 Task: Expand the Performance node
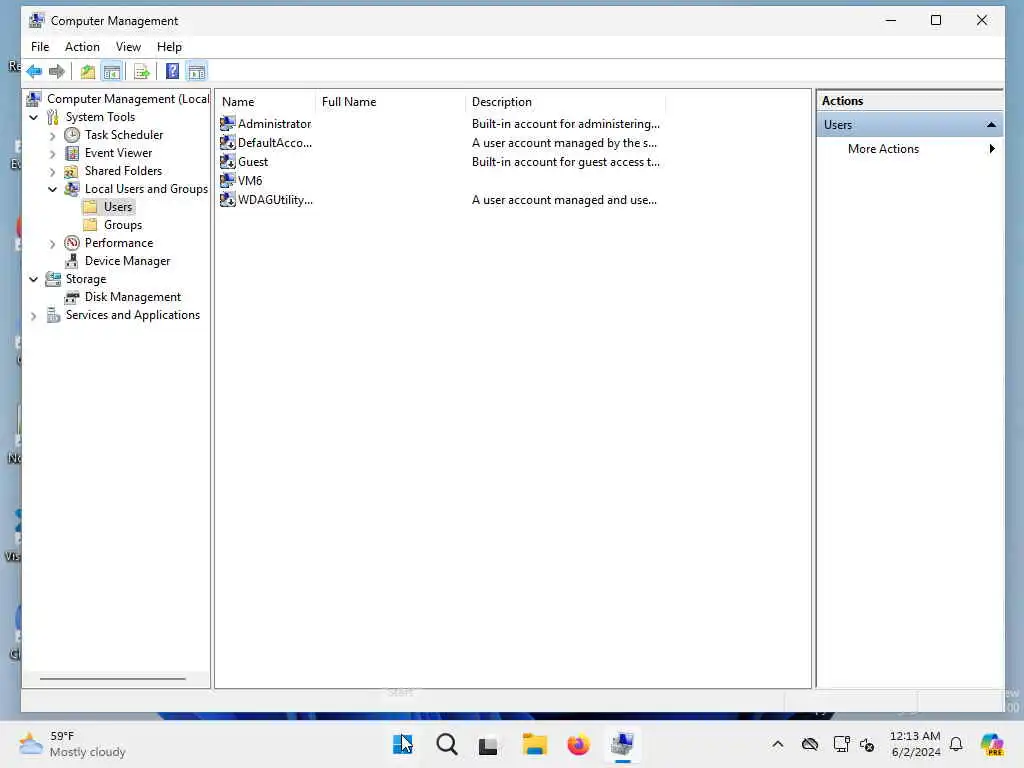click(53, 244)
